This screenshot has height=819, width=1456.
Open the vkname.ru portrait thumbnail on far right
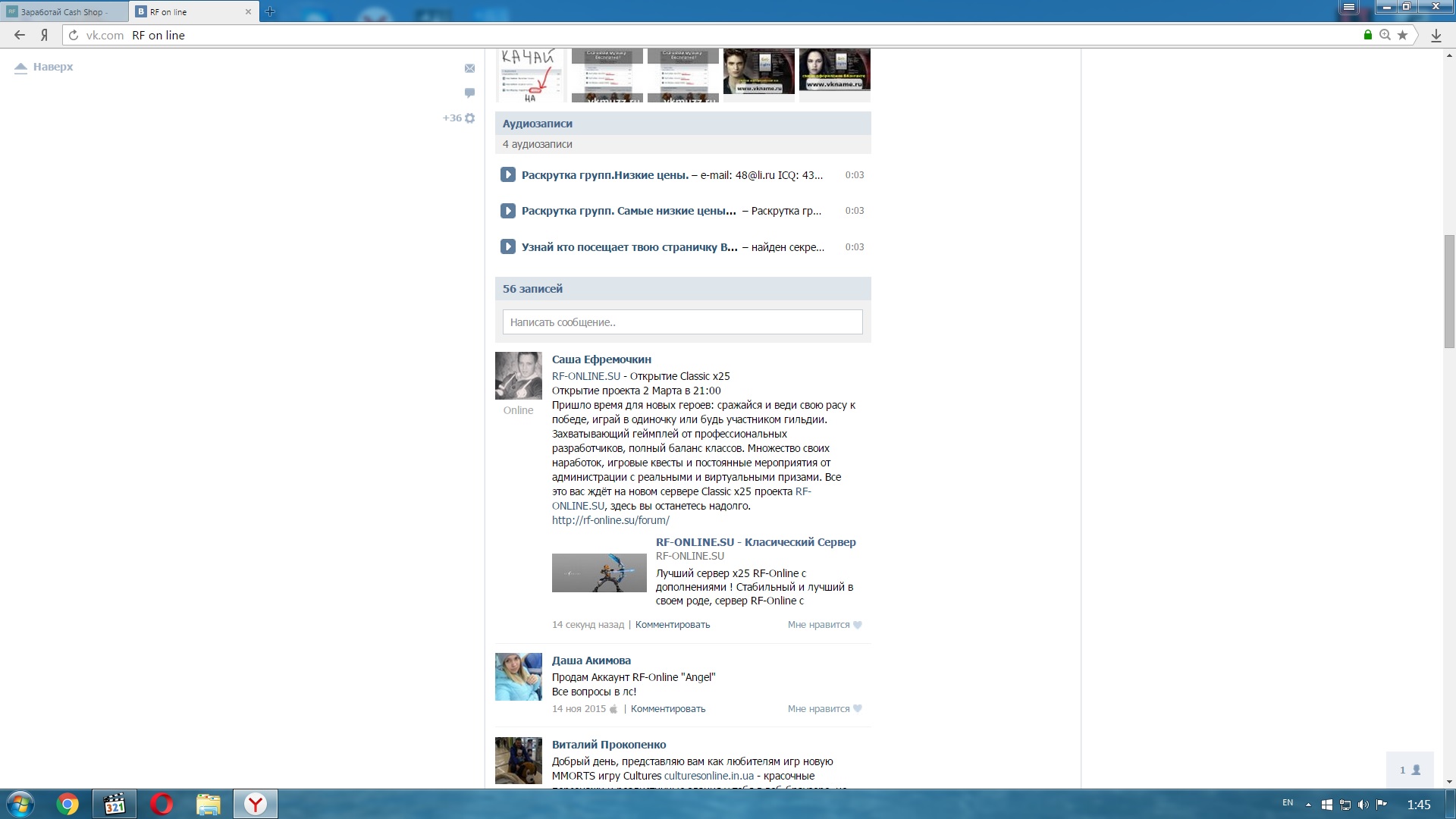point(834,71)
